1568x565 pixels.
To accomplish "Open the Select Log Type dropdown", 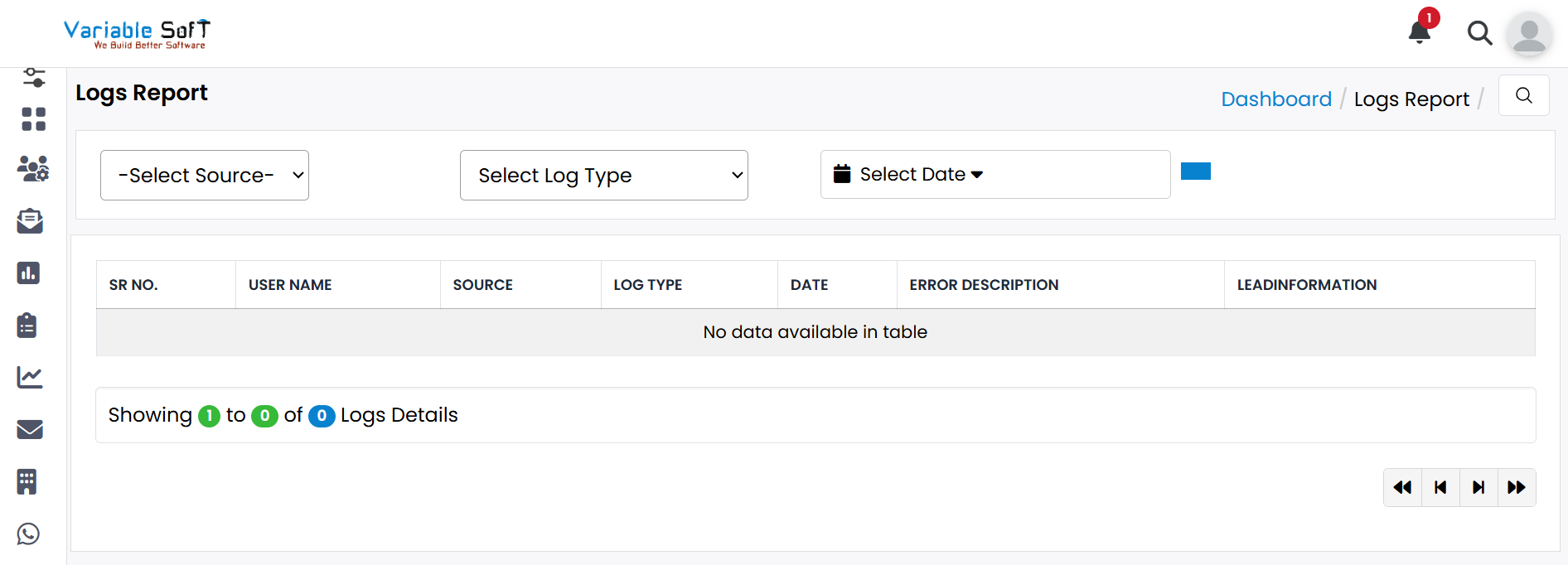I will pos(603,176).
